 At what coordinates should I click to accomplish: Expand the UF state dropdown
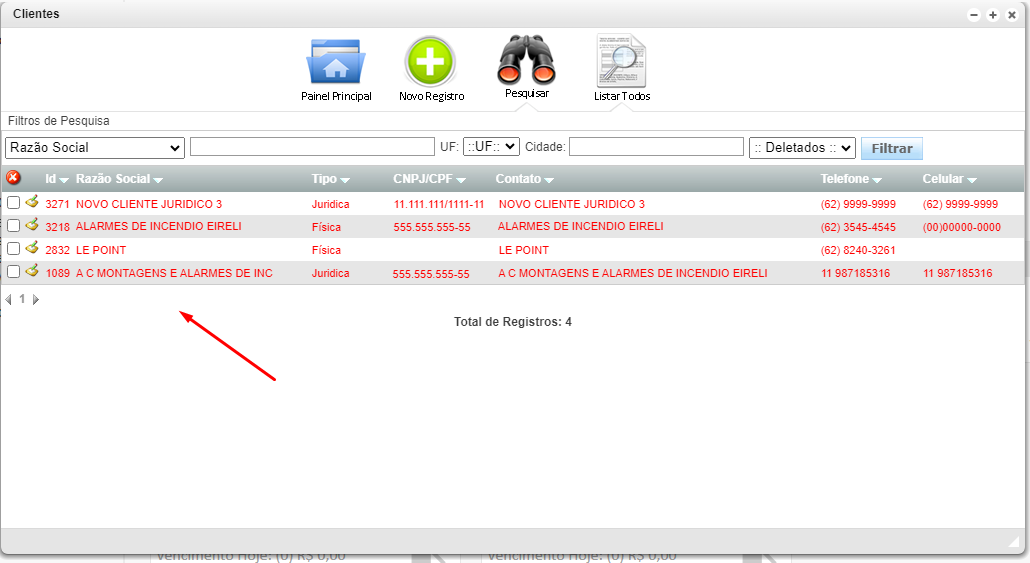[491, 147]
